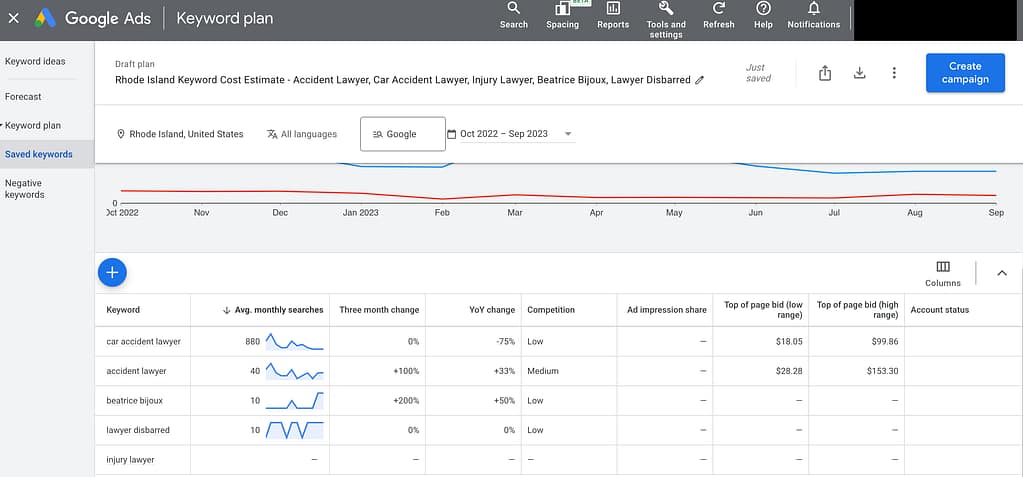
Task: Open the Help menu
Action: click(x=763, y=16)
